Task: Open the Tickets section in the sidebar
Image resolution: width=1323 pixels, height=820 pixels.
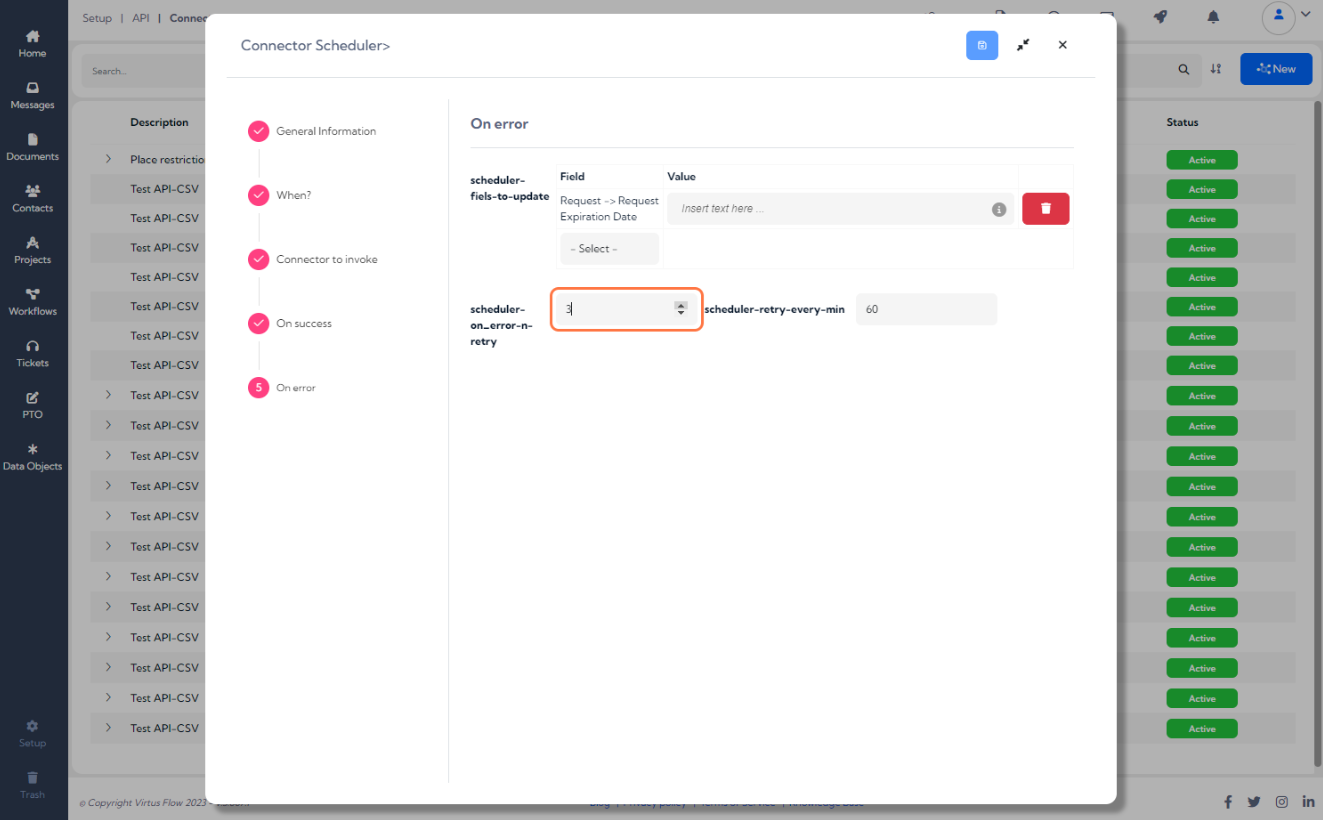Action: (32, 354)
